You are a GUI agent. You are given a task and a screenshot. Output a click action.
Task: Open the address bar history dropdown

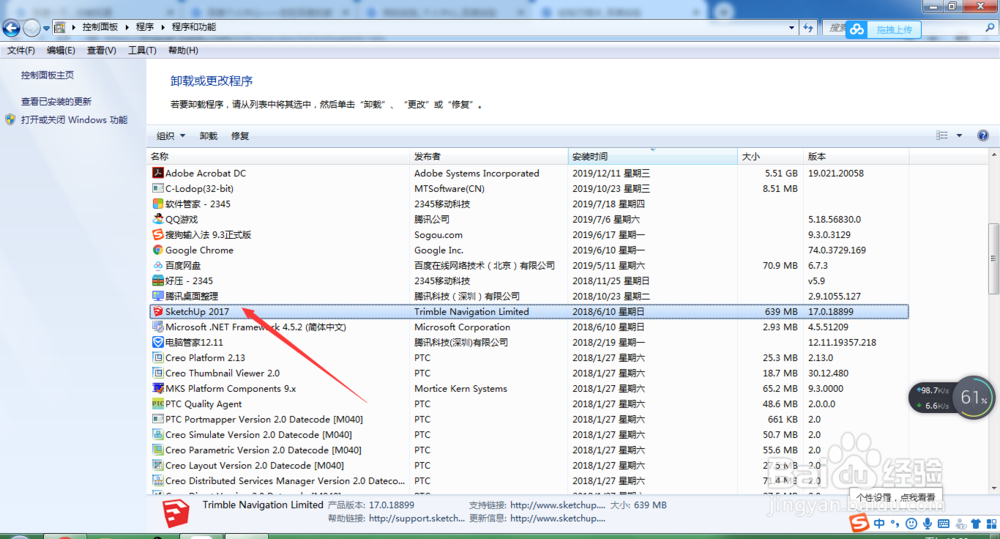(x=791, y=28)
